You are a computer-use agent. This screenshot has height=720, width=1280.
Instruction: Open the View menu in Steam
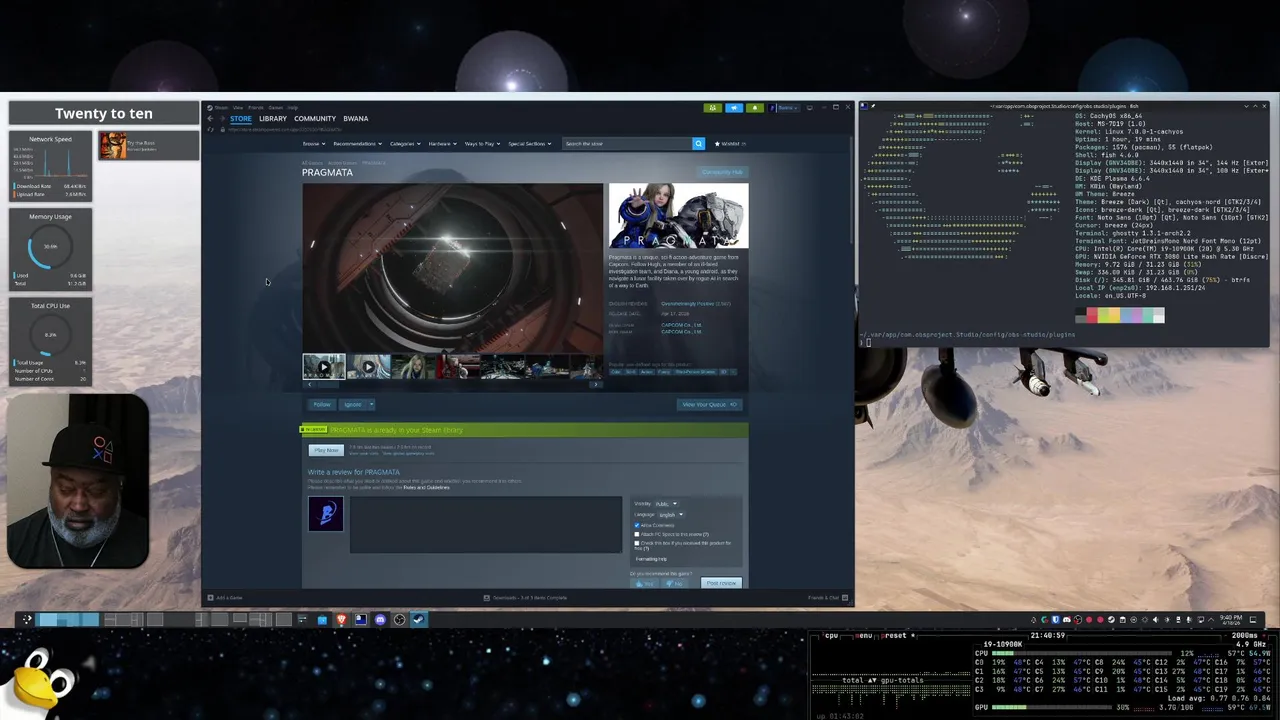[238, 108]
